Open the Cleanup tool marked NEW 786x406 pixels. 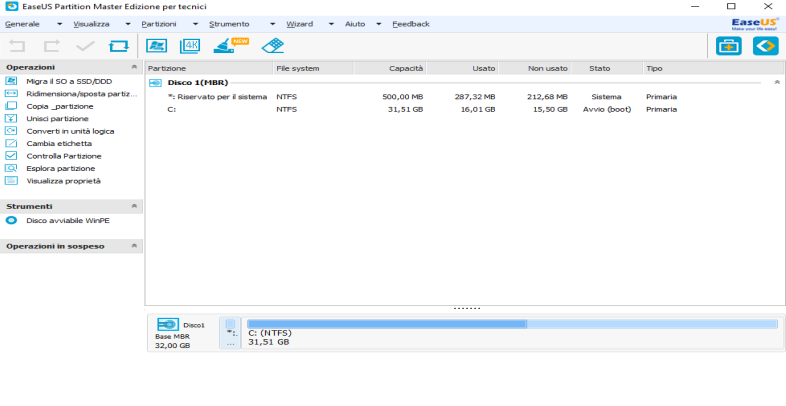tap(231, 45)
